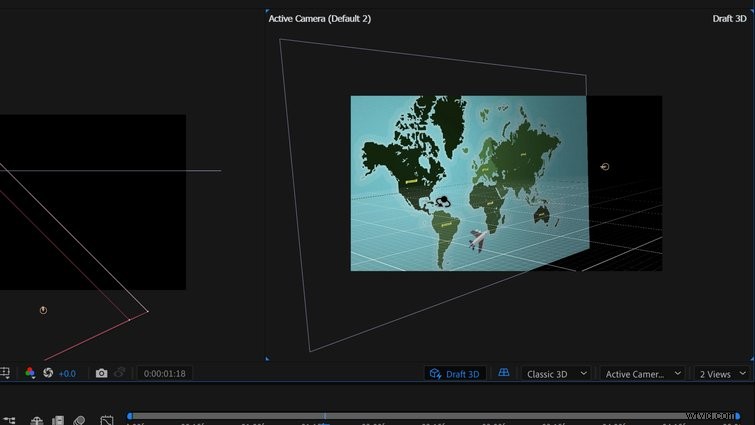Open the Classic 3D renderer dropdown
The image size is (755, 425).
[557, 374]
